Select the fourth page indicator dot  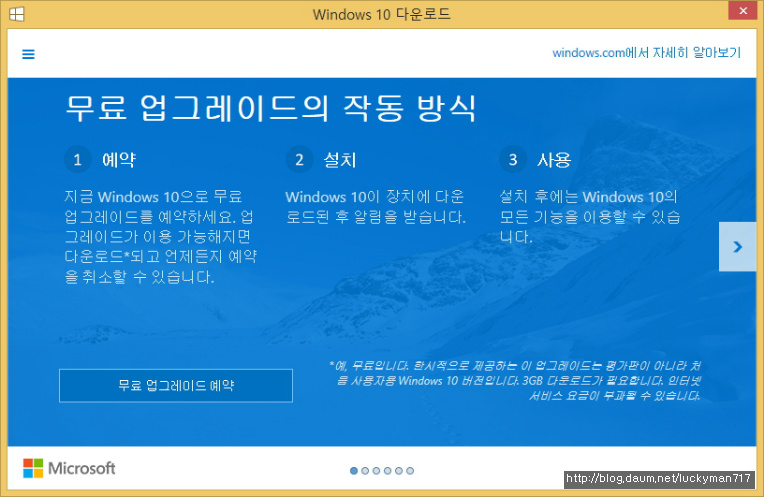(x=387, y=471)
